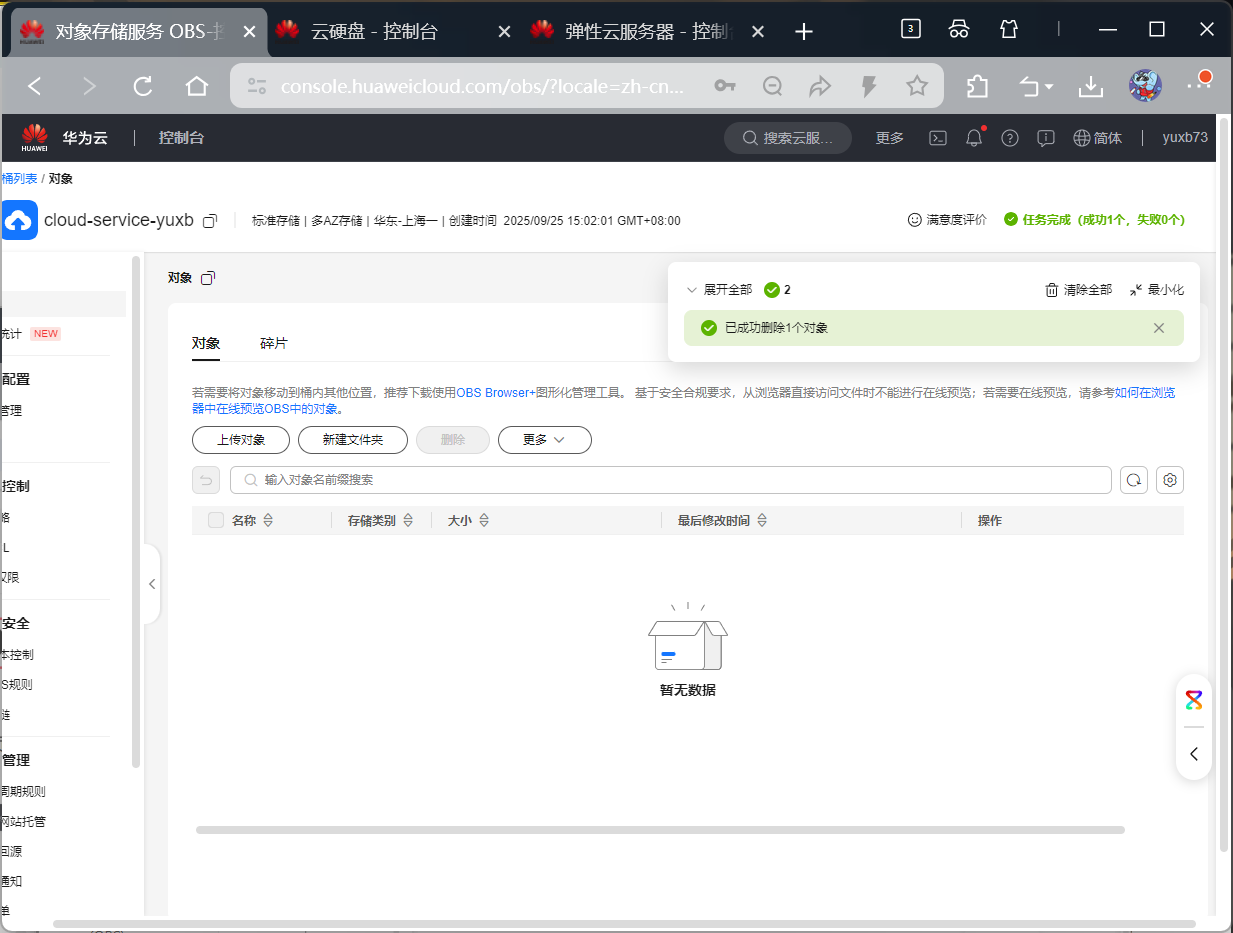This screenshot has height=933, width=1233.
Task: Tick the select-all checkbox in table header
Action: pyautogui.click(x=216, y=520)
